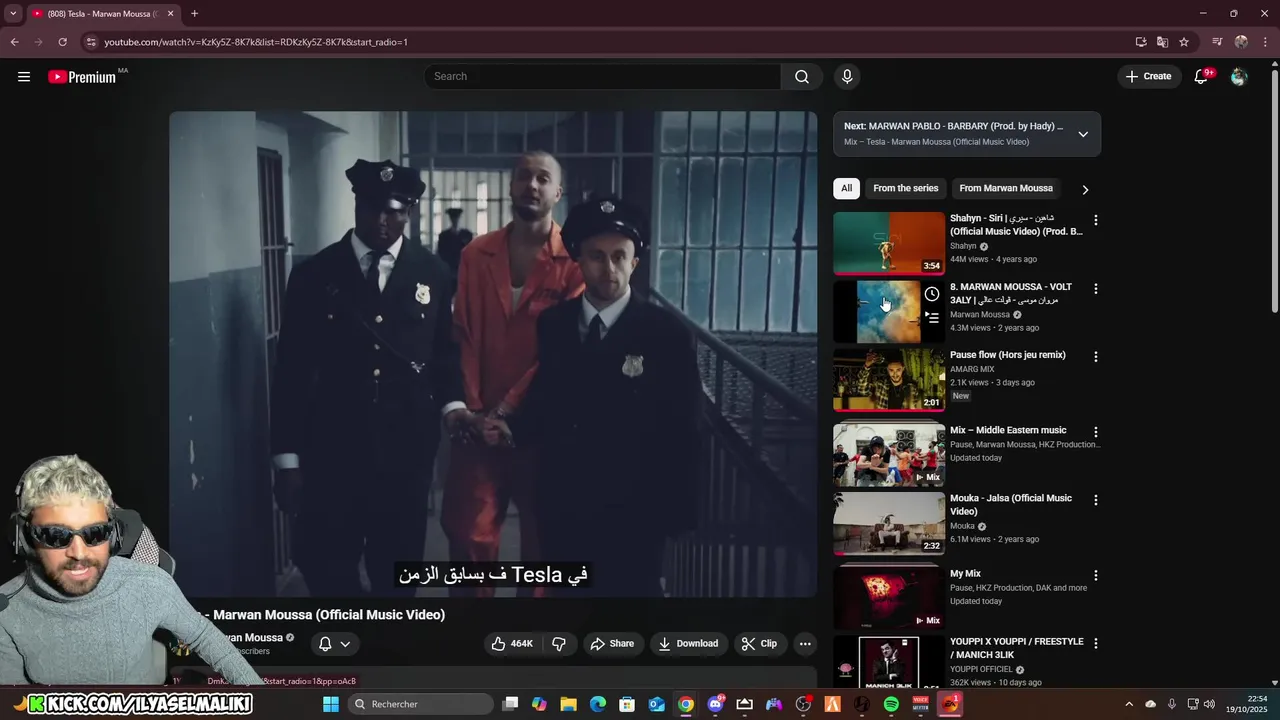Image resolution: width=1280 pixels, height=720 pixels.
Task: Open My Mix thumbnail
Action: [889, 598]
